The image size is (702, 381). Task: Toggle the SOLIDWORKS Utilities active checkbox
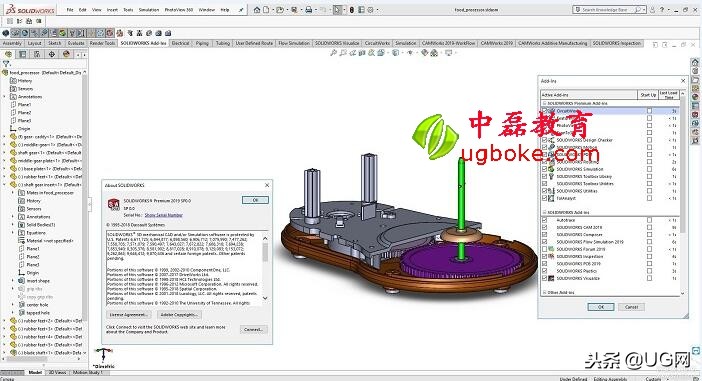(x=545, y=191)
